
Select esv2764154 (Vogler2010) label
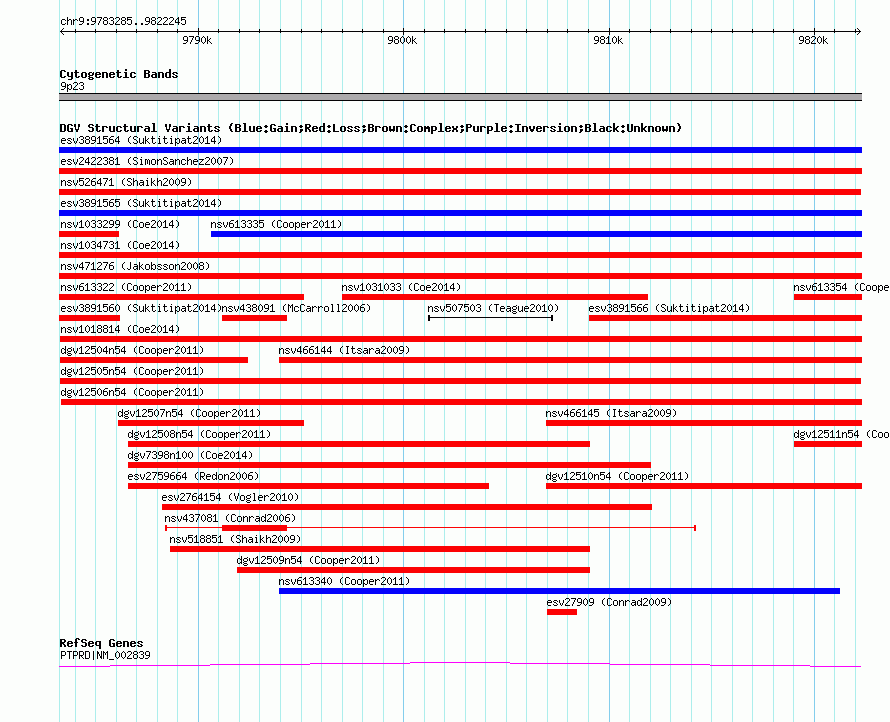pos(230,497)
